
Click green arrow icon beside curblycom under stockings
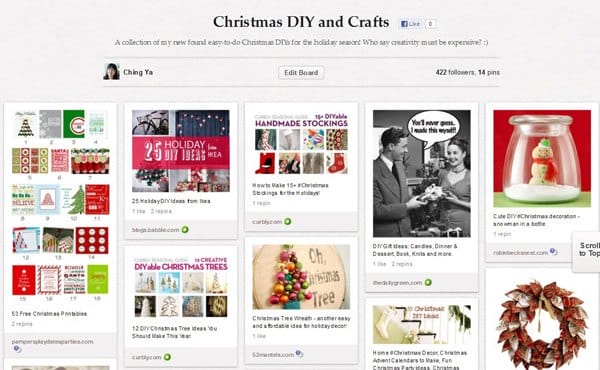(287, 221)
